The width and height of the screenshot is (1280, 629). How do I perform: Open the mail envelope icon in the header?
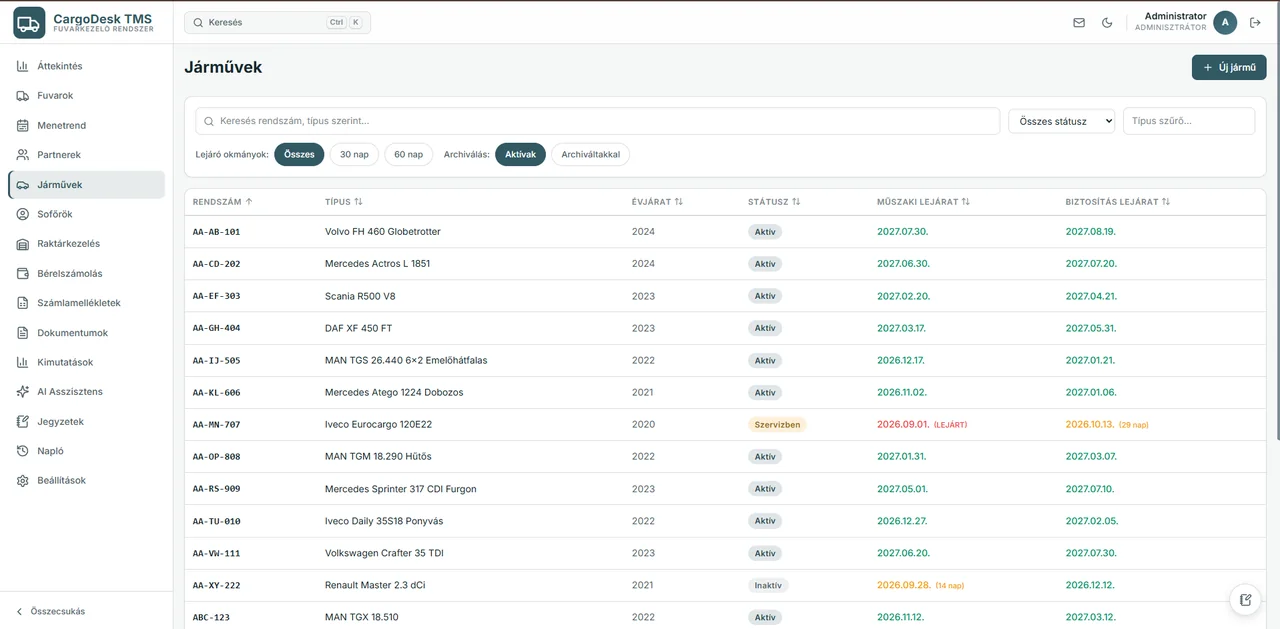(1079, 23)
